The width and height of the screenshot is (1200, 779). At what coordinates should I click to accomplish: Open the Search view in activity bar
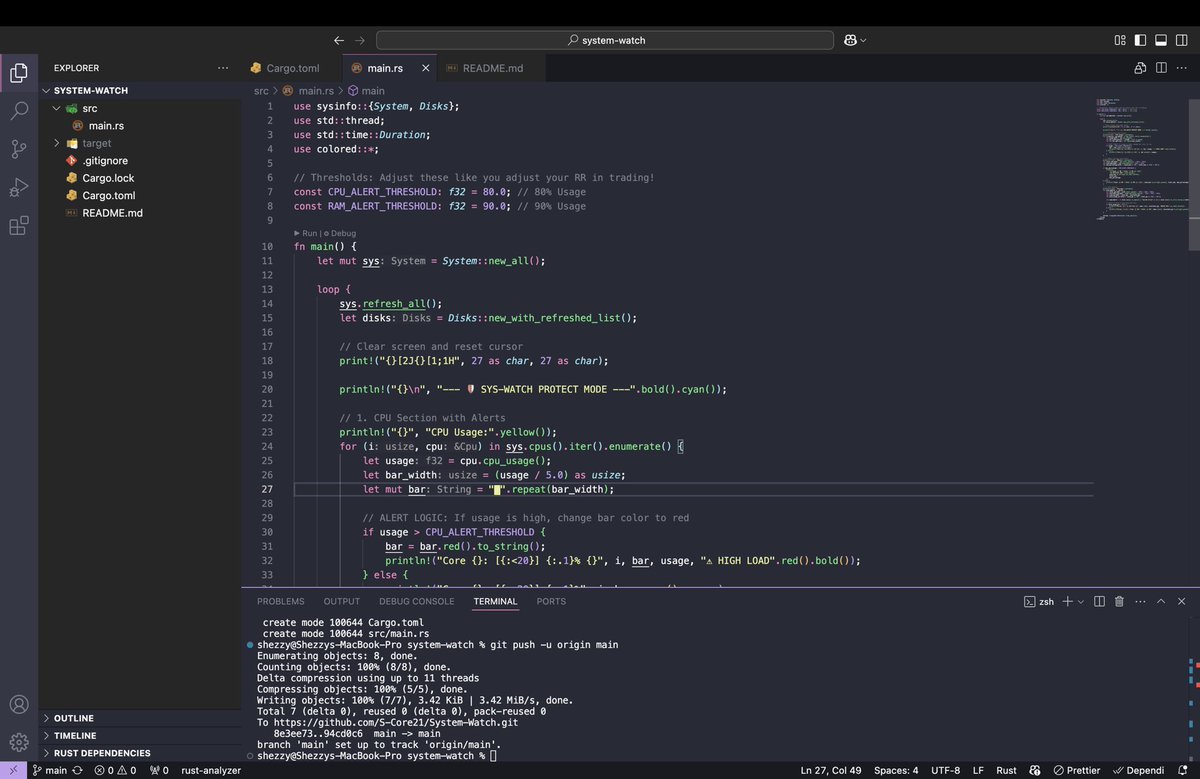point(18,111)
